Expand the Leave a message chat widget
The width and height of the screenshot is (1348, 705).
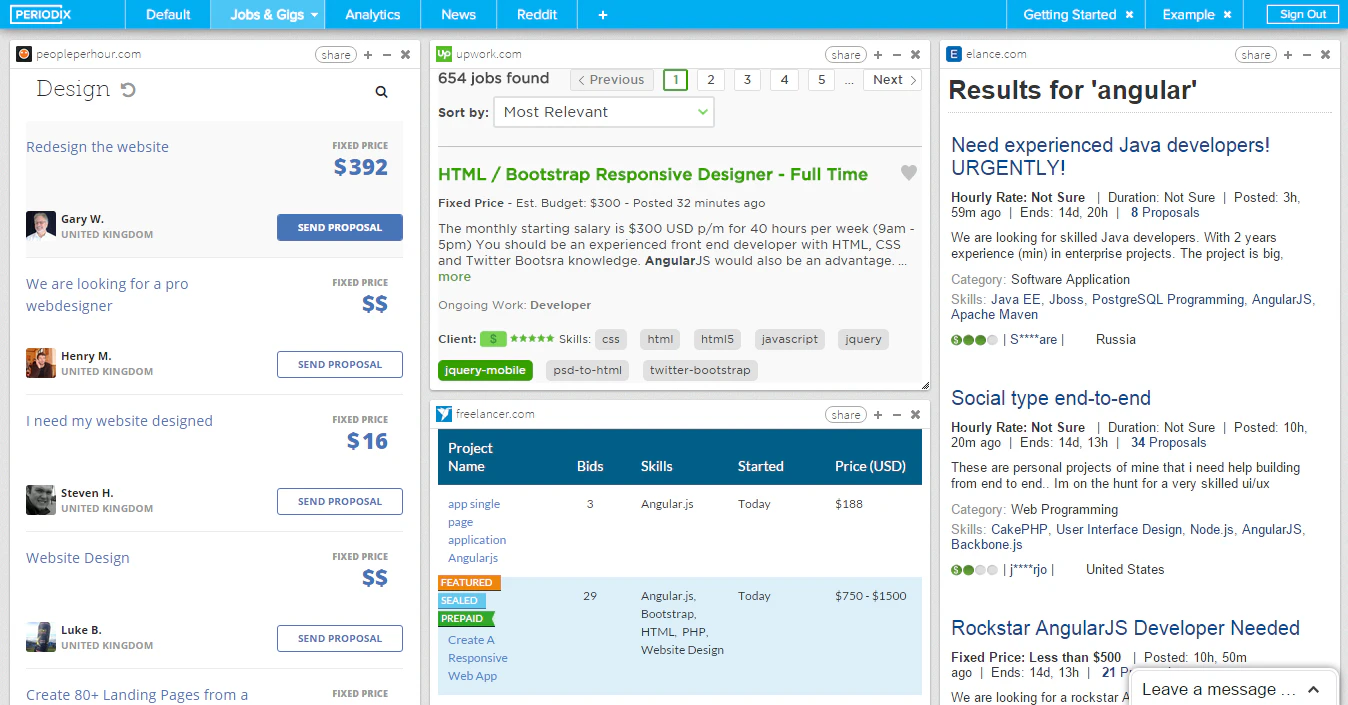tap(1232, 688)
